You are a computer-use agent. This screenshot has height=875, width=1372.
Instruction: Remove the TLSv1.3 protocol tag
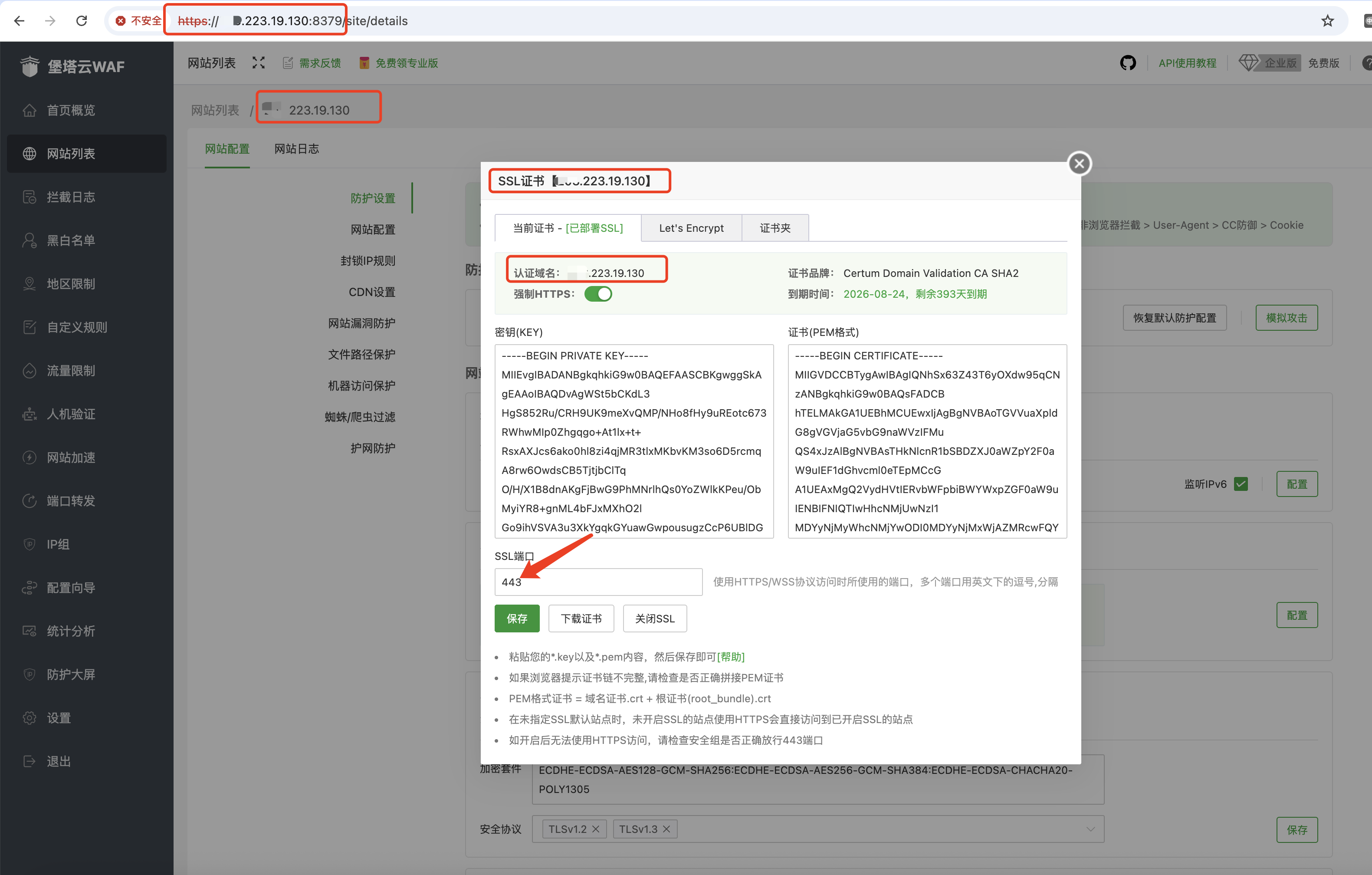tap(666, 829)
